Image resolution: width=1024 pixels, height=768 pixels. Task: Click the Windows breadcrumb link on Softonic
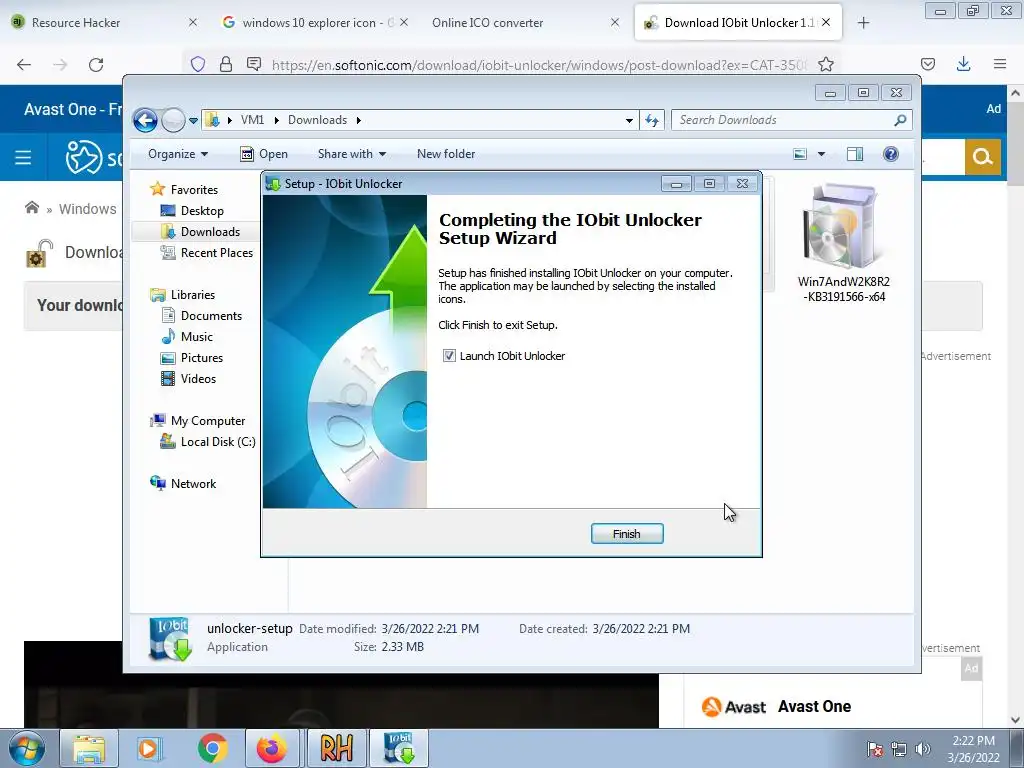coord(88,209)
